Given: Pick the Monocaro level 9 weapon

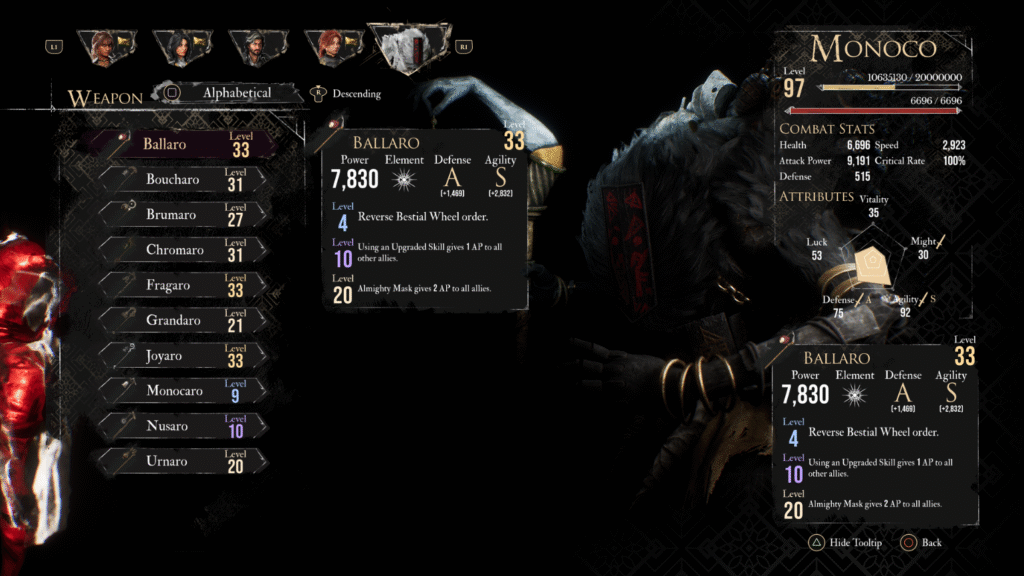Looking at the screenshot, I should tap(184, 391).
